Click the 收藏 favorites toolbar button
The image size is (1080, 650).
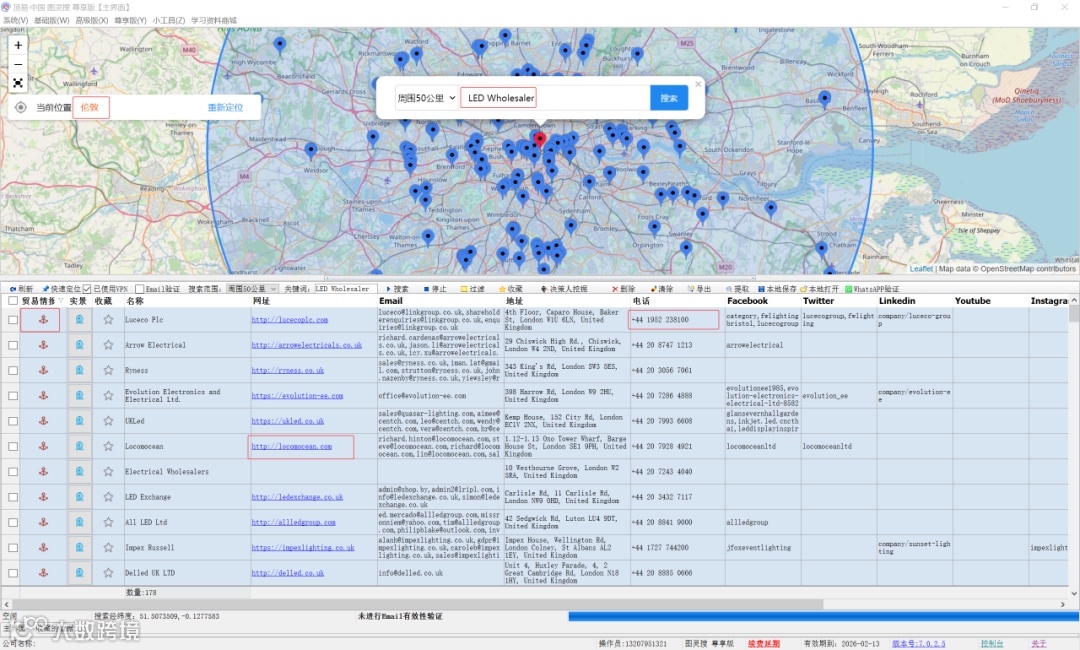pos(510,289)
